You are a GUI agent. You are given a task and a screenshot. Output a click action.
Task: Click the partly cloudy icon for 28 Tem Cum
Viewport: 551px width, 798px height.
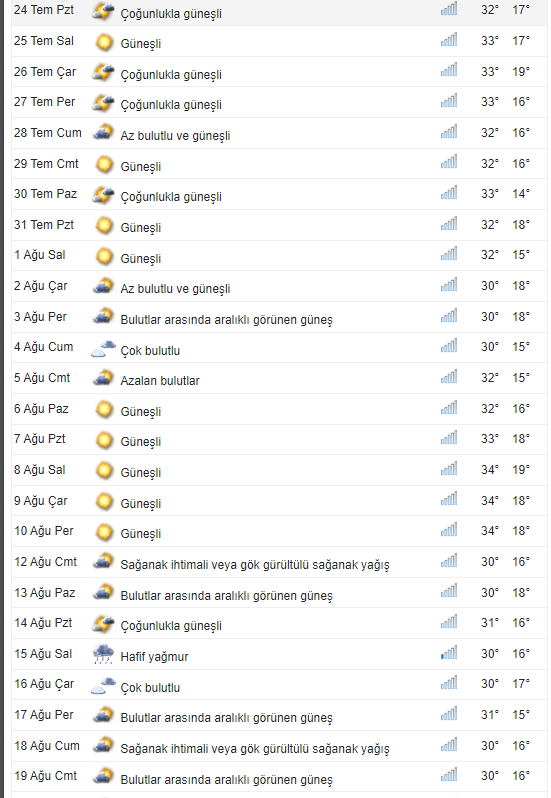pos(103,132)
